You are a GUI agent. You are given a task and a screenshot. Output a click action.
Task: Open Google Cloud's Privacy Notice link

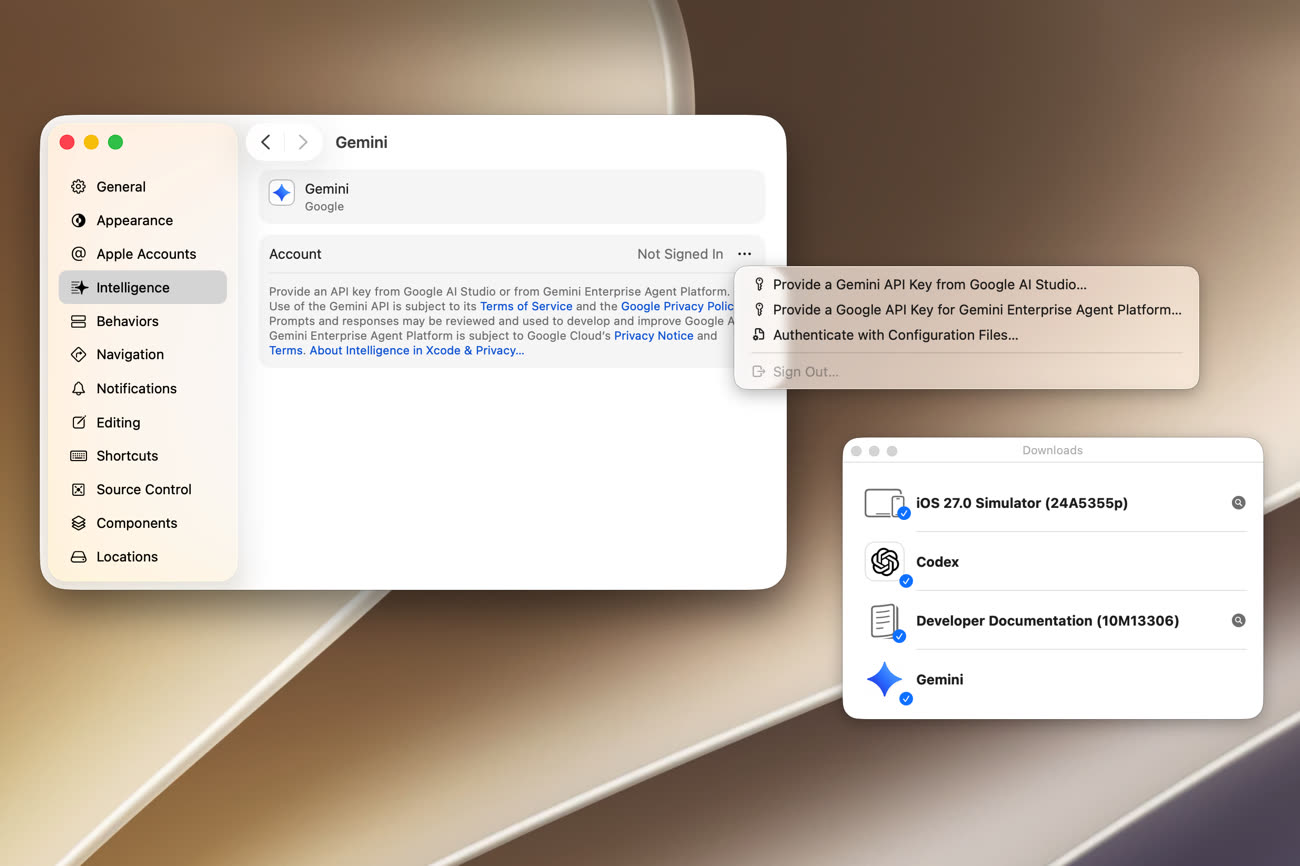[653, 336]
